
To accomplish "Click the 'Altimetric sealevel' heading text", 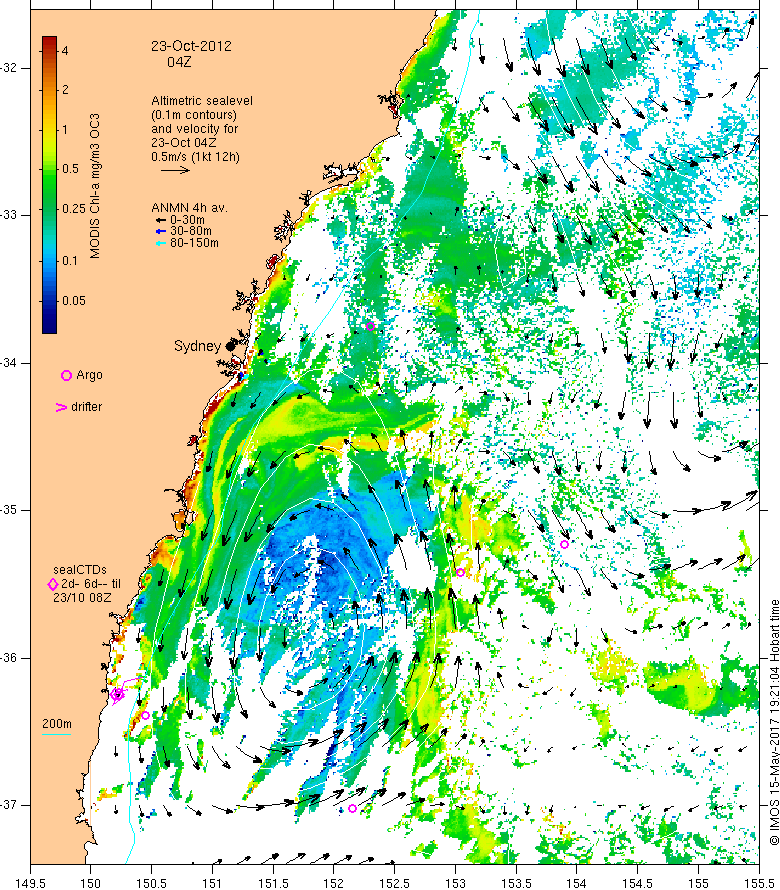I will [x=202, y=100].
